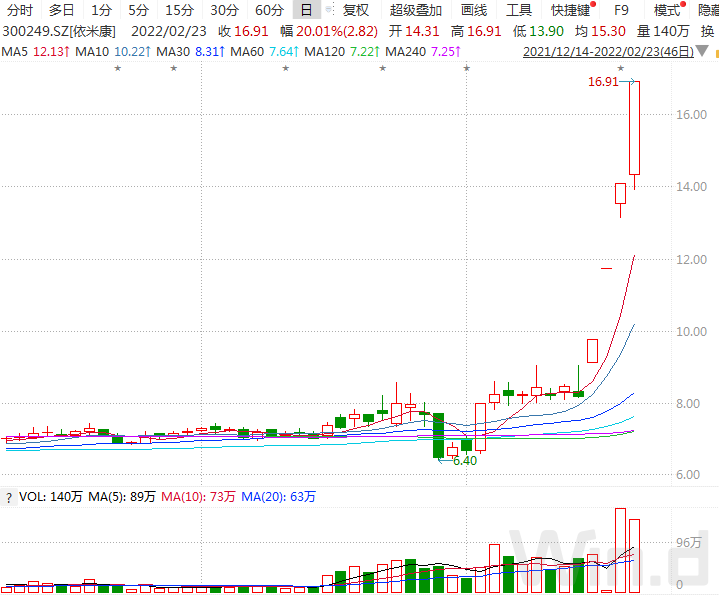Select the 30分 chart period
The image size is (719, 596).
225,10
